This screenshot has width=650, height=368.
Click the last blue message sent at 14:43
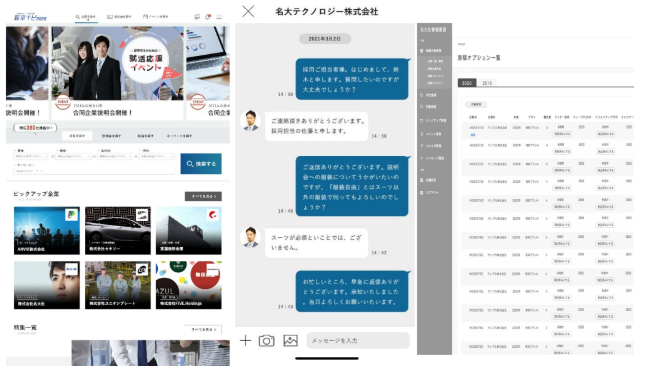(352, 292)
